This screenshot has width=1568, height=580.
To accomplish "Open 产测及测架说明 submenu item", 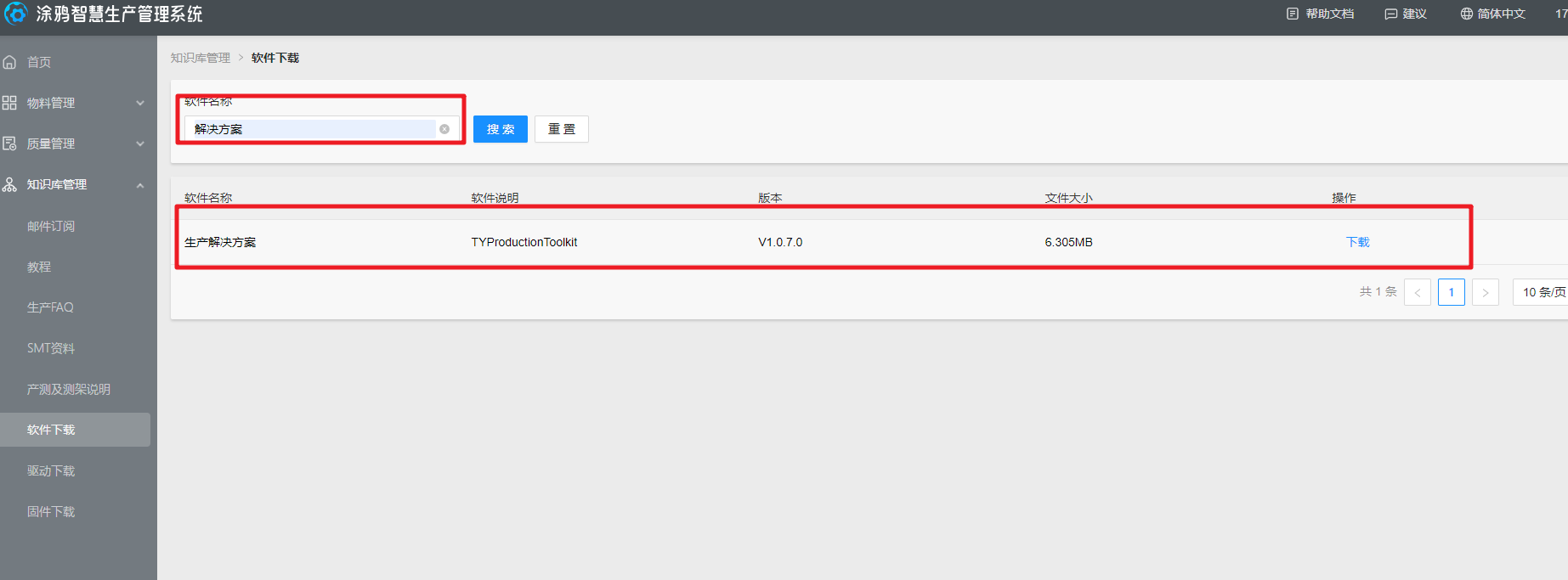I will [x=69, y=389].
